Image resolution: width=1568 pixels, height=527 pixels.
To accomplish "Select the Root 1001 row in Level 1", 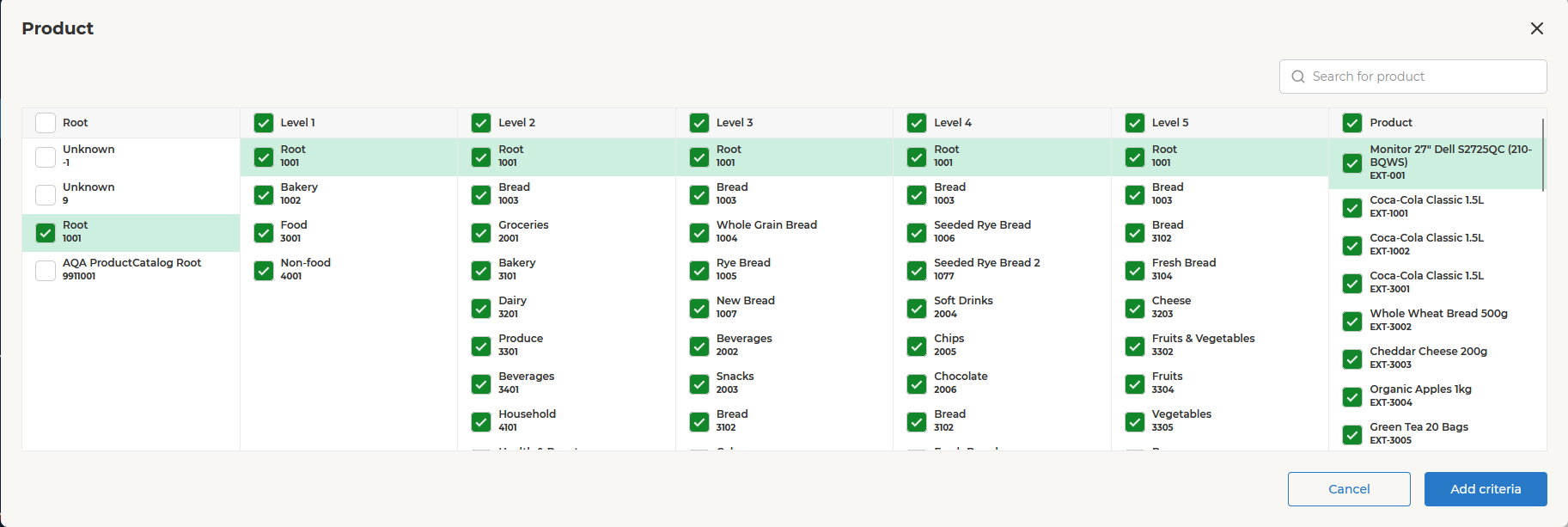I will [349, 157].
